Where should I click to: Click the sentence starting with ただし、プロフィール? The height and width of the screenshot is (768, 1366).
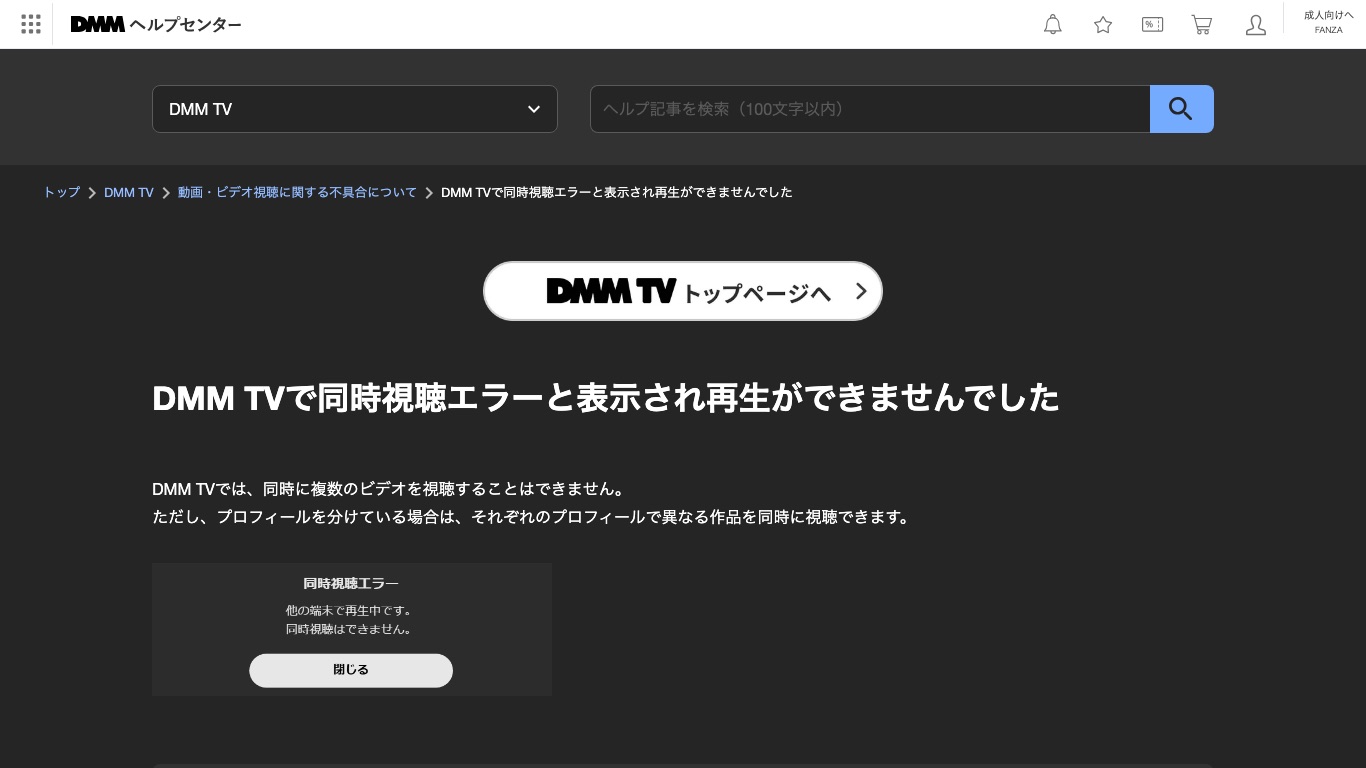(x=532, y=517)
